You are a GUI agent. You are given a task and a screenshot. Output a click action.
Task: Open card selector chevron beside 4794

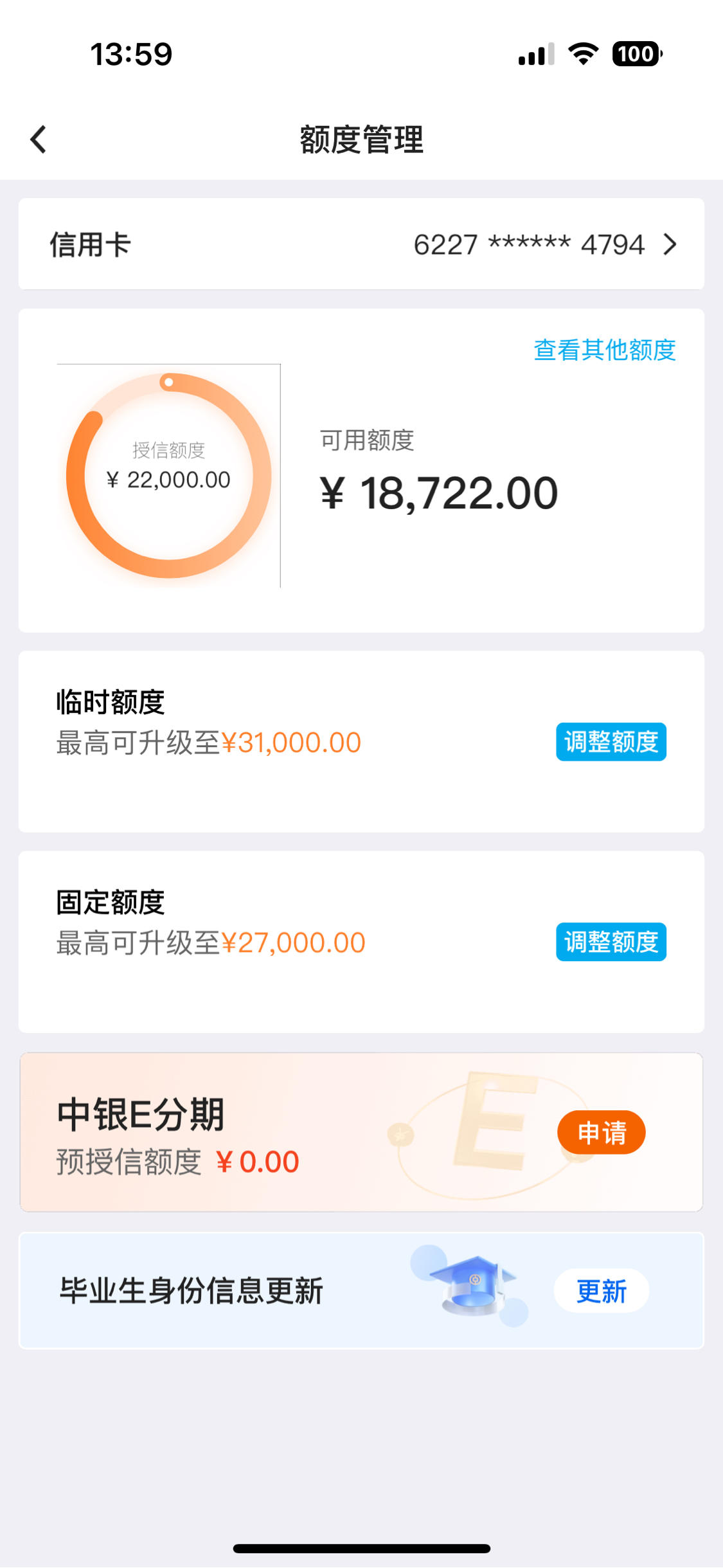click(x=670, y=244)
